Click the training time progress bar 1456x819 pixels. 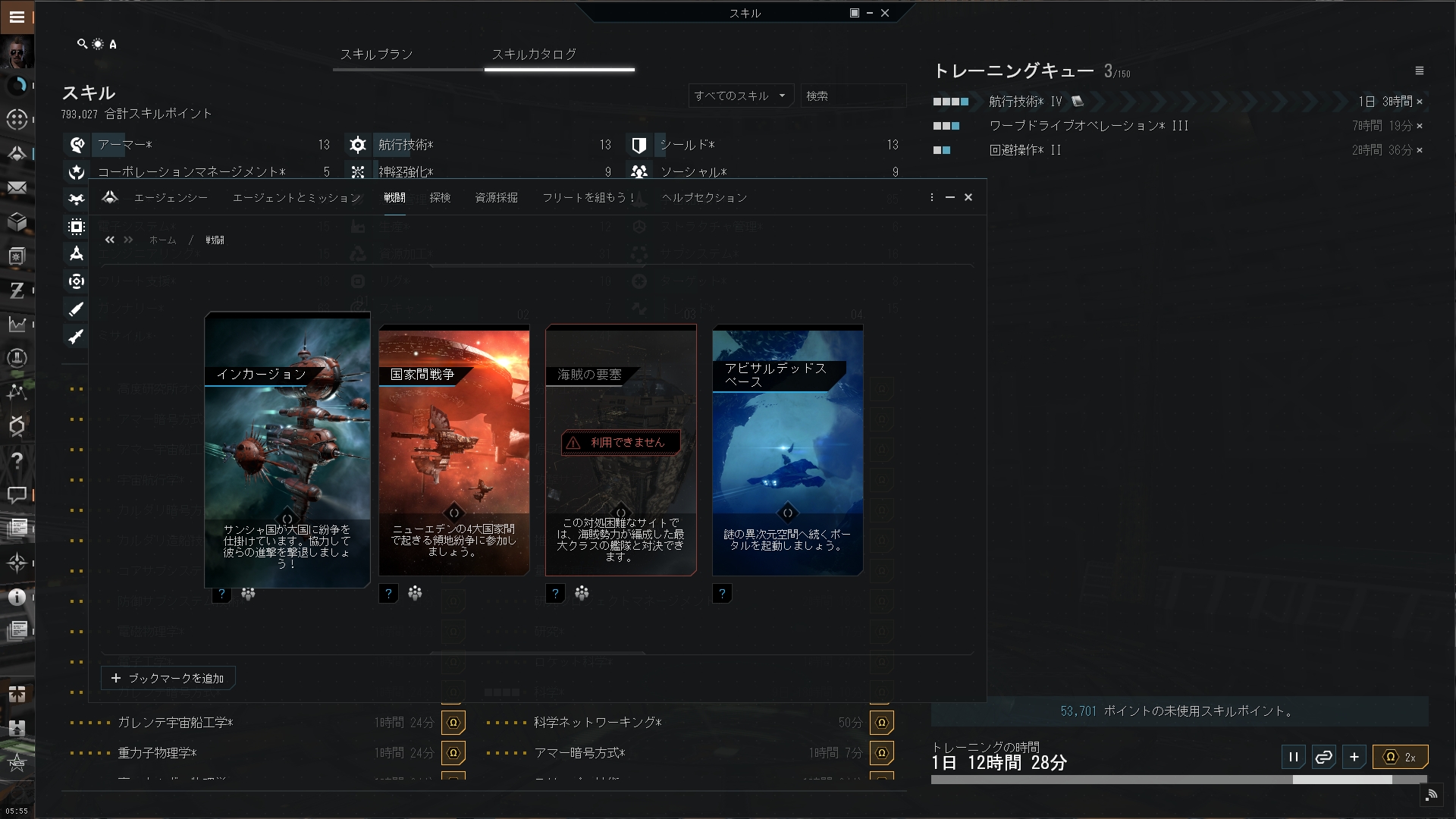coord(1178,780)
